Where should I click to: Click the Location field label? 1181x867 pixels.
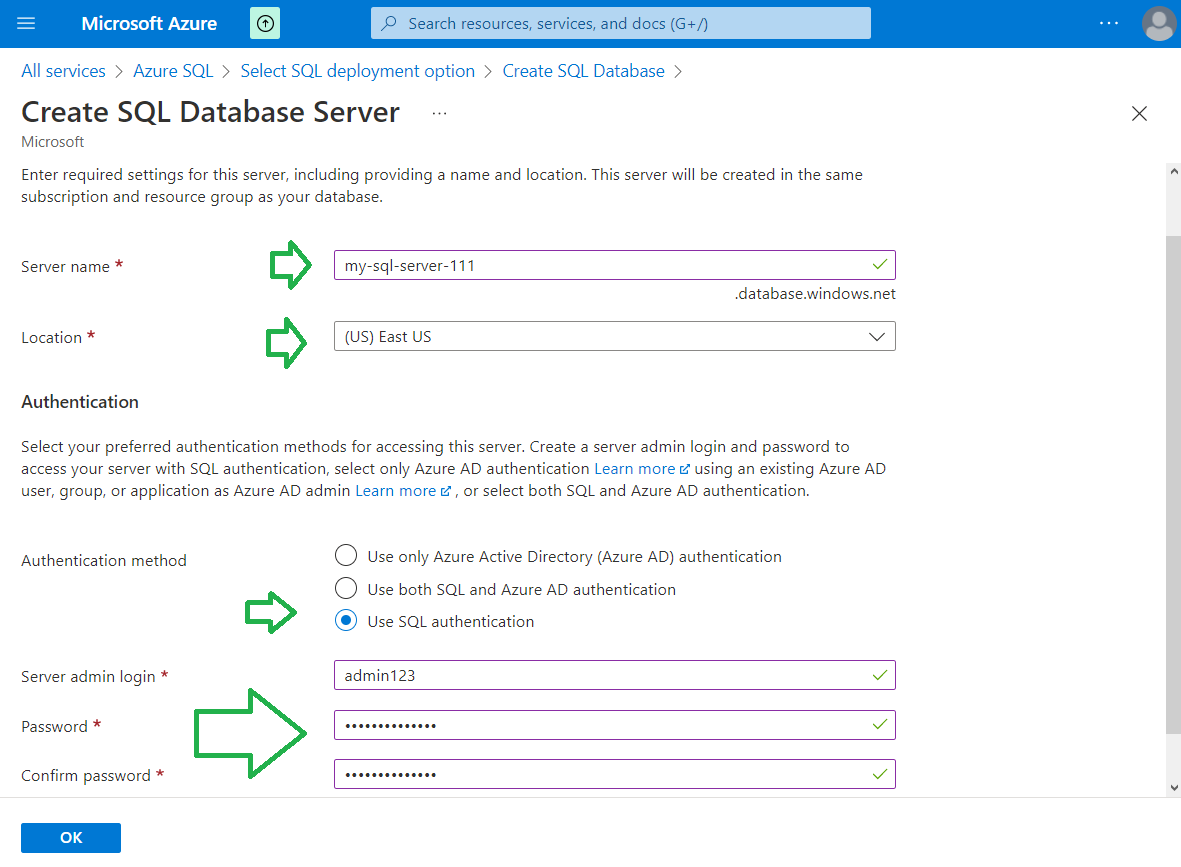pyautogui.click(x=51, y=337)
